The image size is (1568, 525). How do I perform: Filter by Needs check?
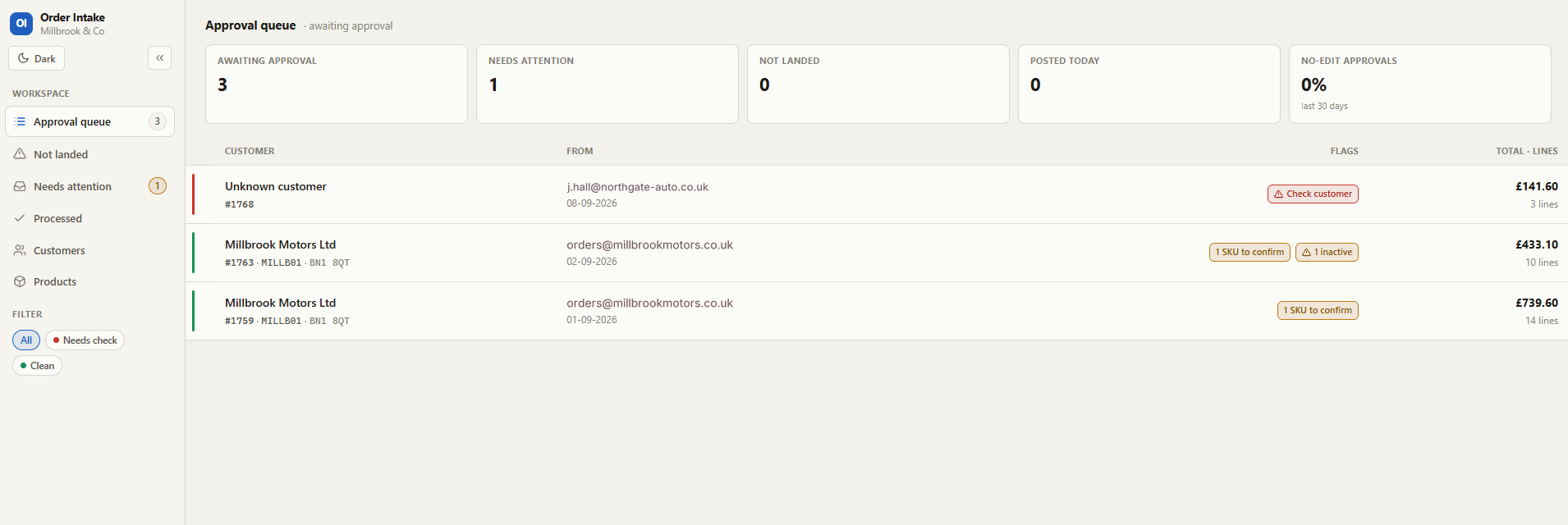click(85, 340)
